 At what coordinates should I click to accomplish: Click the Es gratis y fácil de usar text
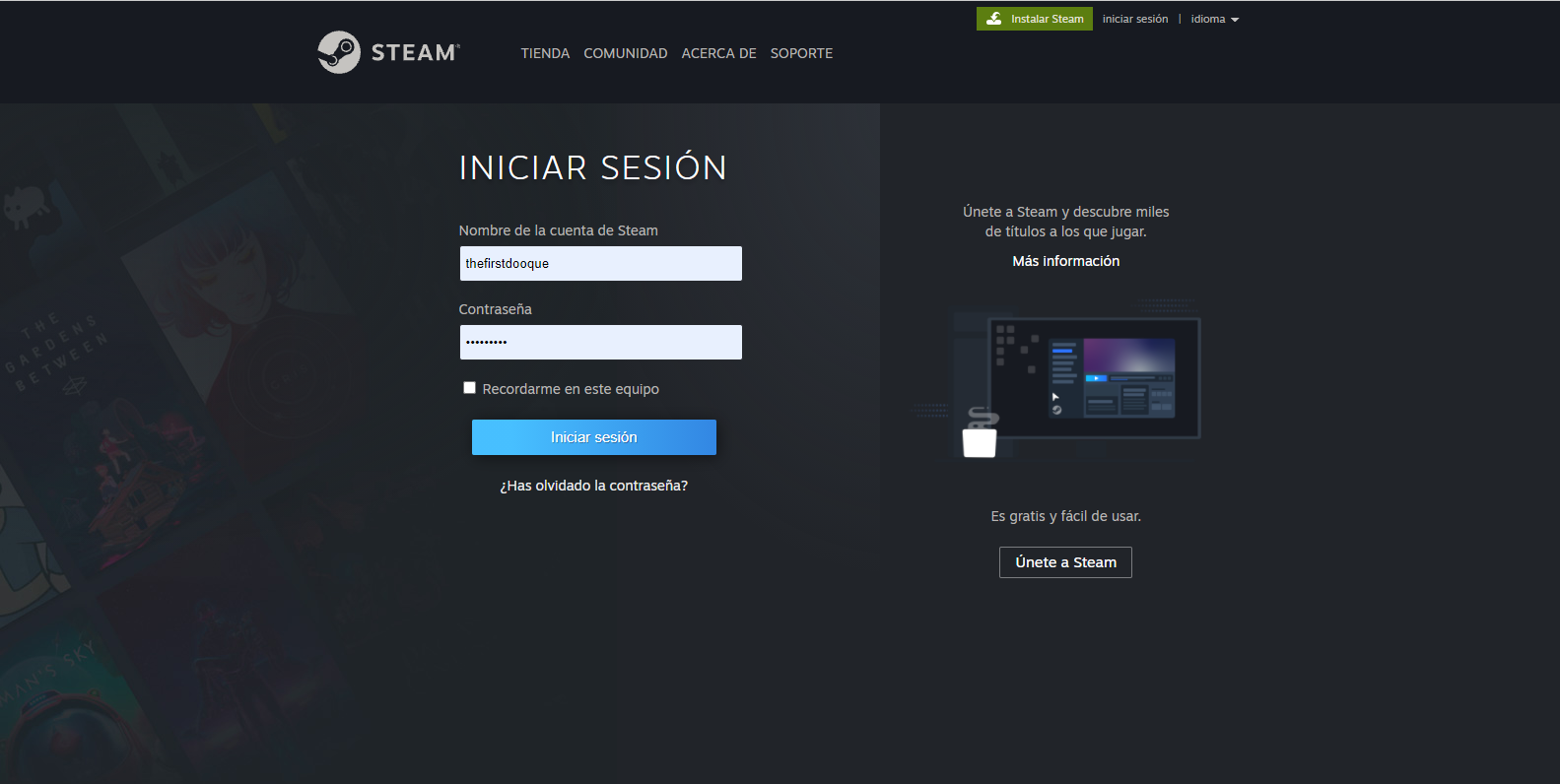[x=1066, y=516]
